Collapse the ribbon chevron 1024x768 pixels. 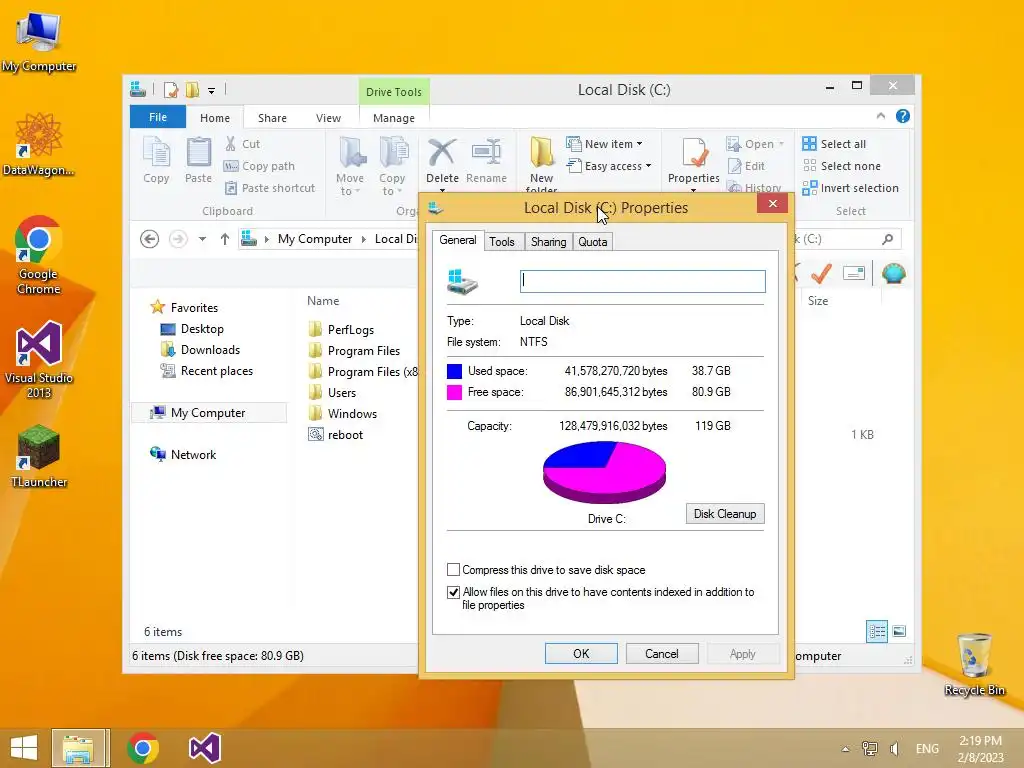pyautogui.click(x=881, y=116)
